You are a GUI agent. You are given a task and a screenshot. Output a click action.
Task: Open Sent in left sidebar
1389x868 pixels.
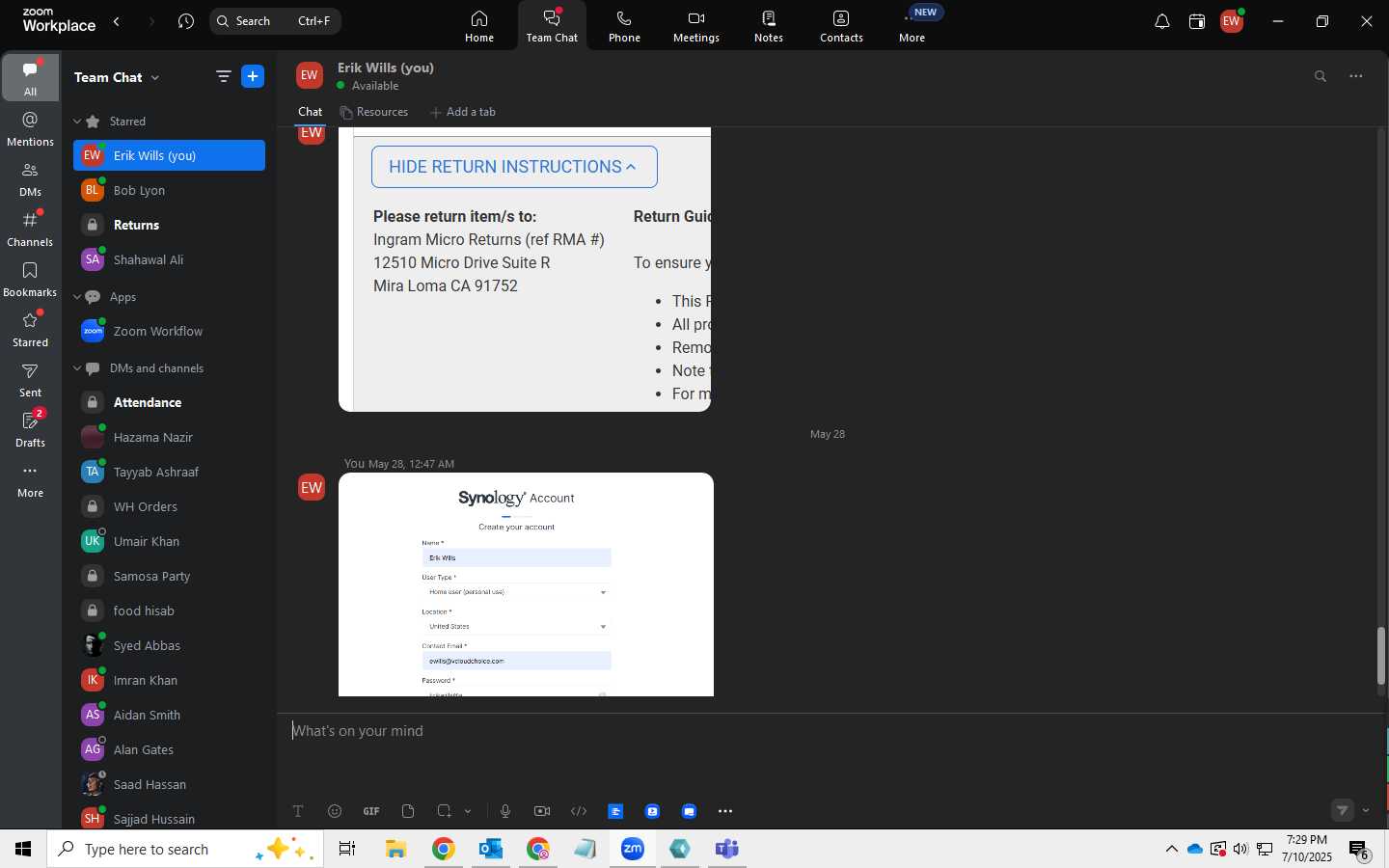click(31, 379)
